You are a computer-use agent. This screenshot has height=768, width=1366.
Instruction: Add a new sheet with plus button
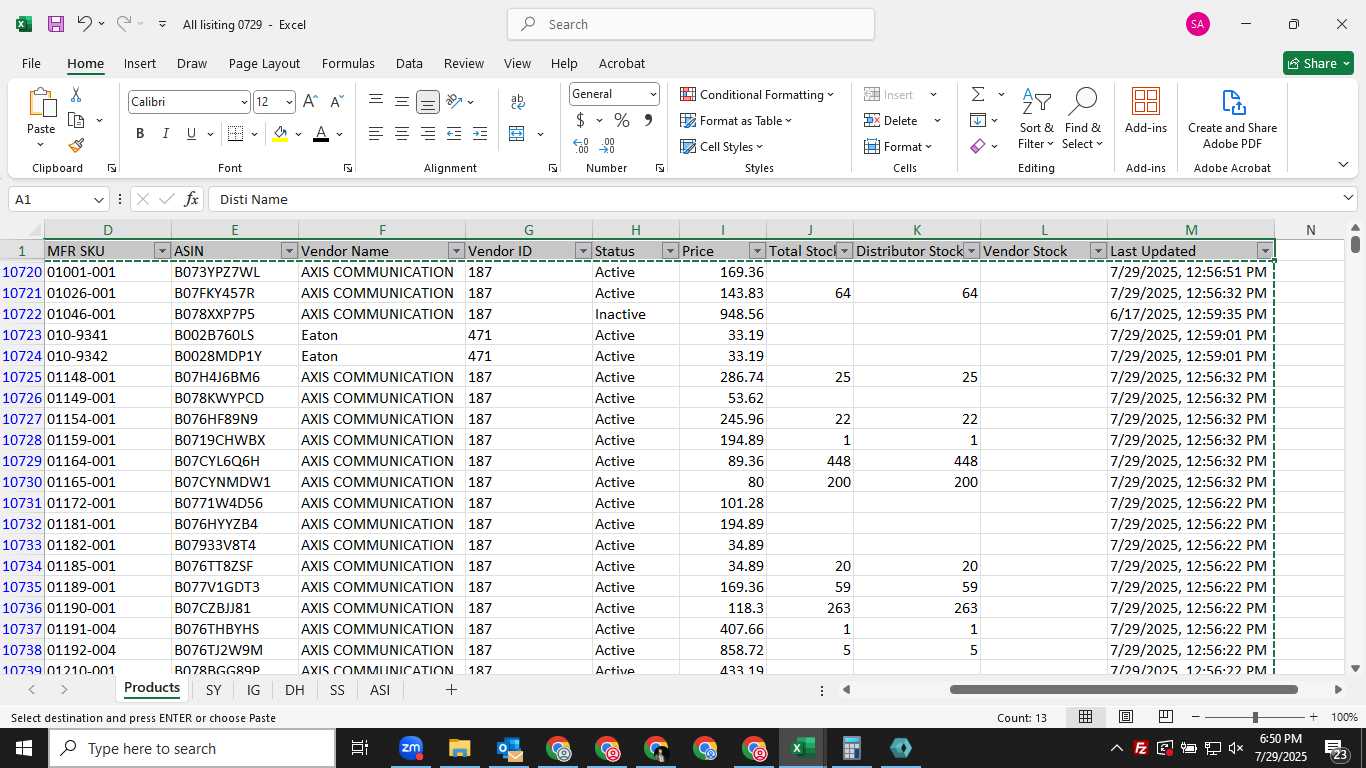click(451, 690)
